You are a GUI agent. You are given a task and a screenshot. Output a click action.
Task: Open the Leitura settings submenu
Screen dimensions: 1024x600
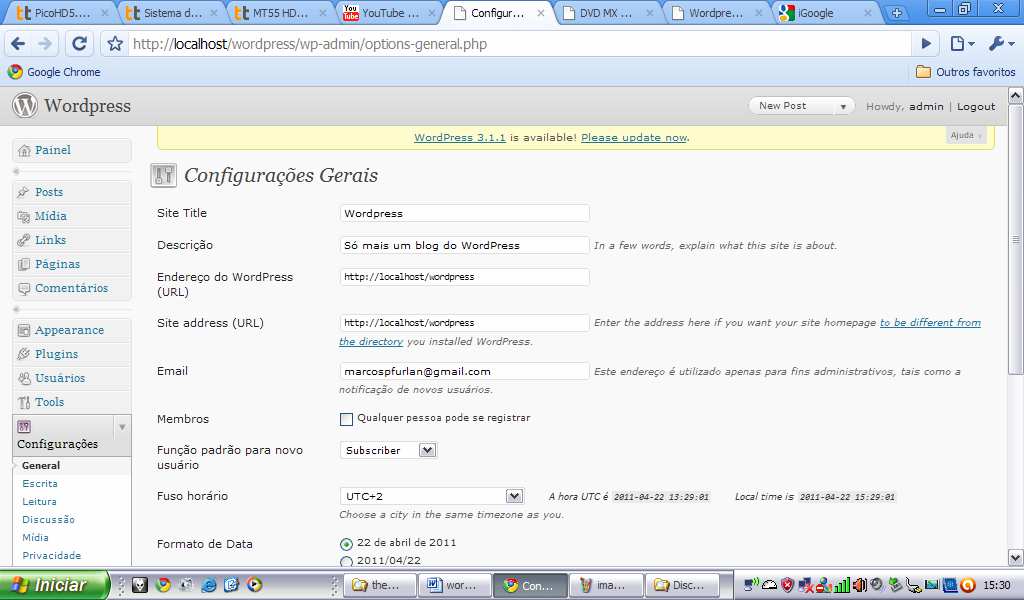pyautogui.click(x=39, y=502)
